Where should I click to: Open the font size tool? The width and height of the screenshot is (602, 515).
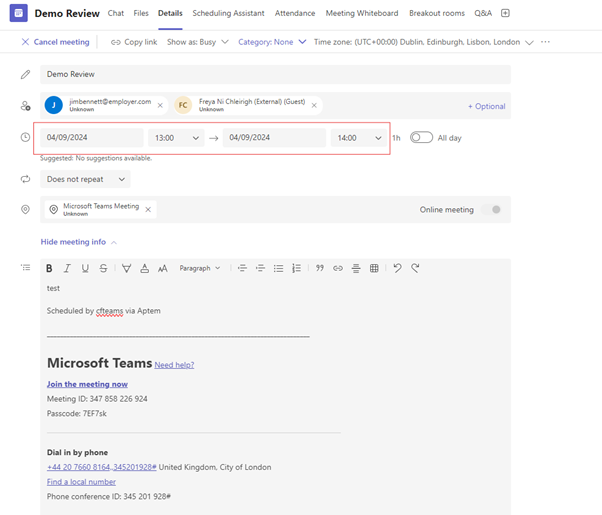click(x=163, y=268)
